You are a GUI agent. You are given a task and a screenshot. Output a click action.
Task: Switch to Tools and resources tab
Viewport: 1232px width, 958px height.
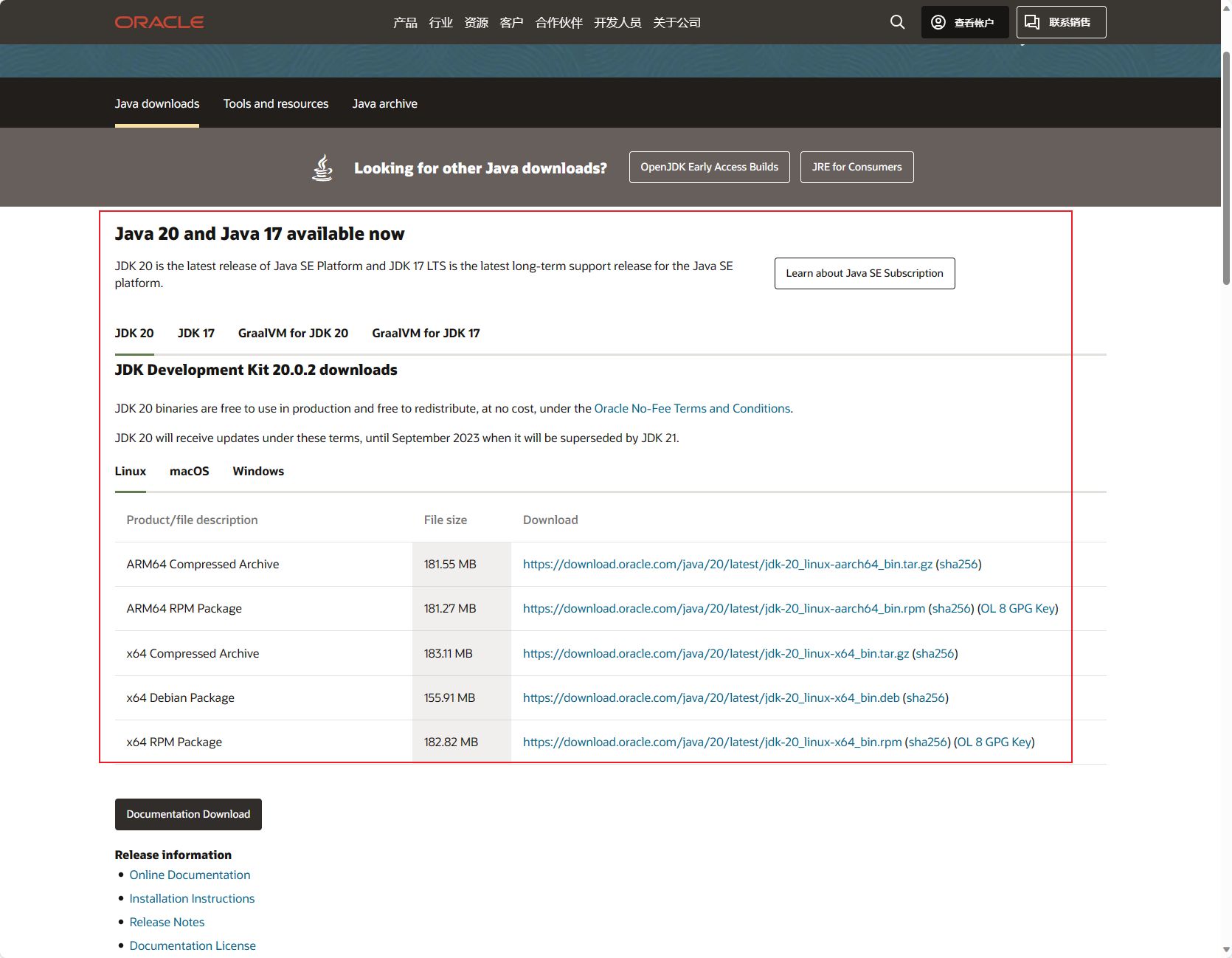click(x=276, y=104)
